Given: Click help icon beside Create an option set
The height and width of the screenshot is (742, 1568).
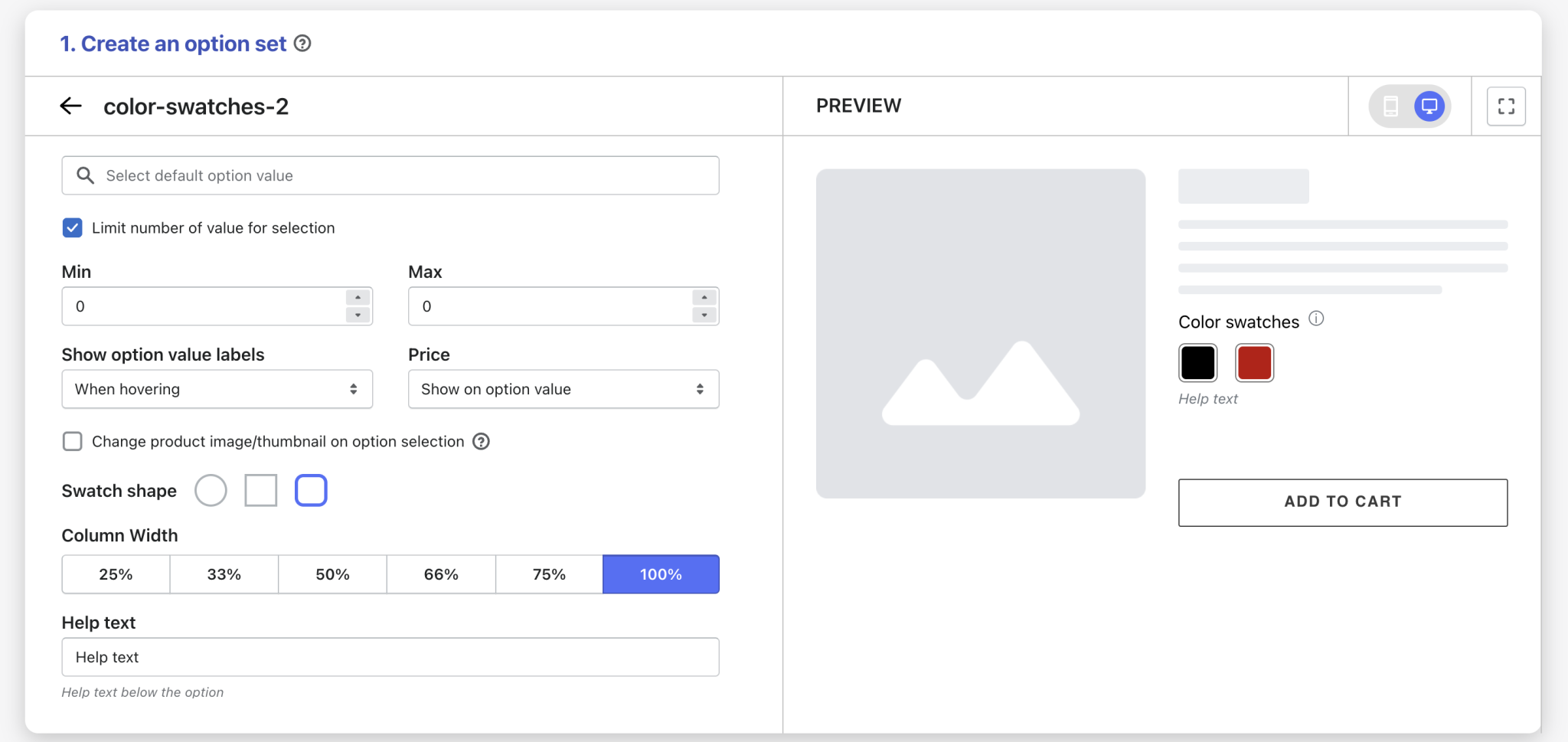Looking at the screenshot, I should coord(302,44).
